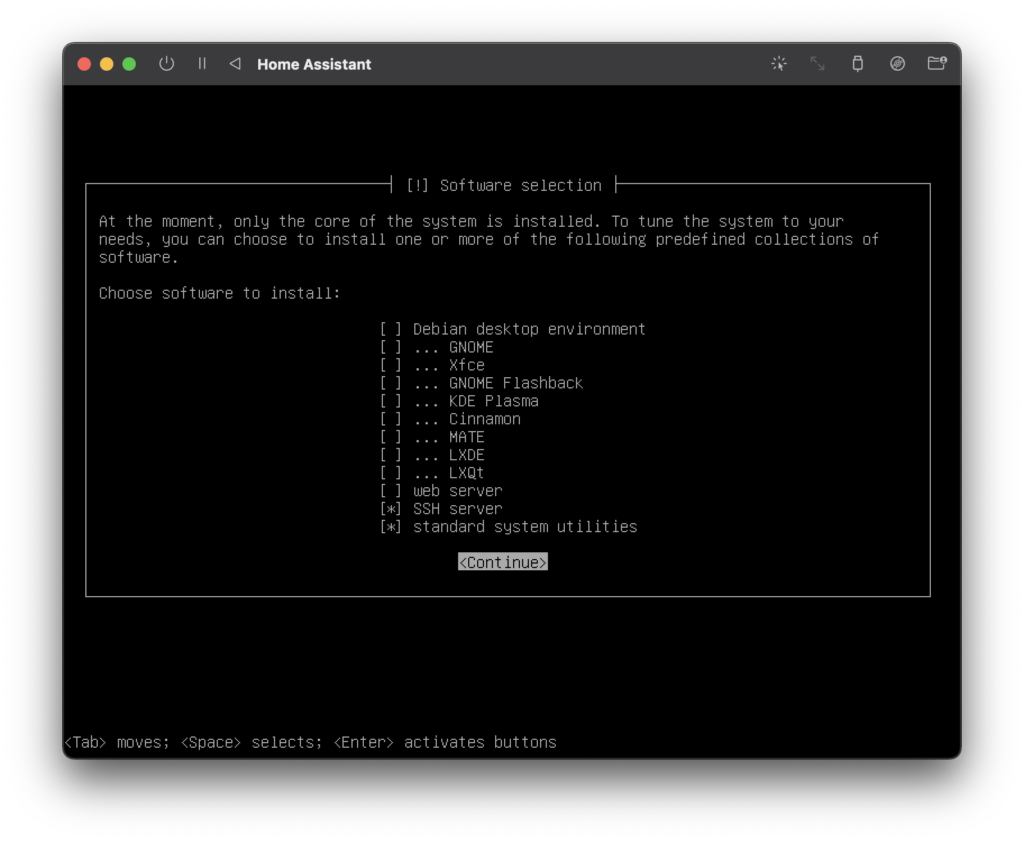The image size is (1024, 842).
Task: Pause the Home Assistant VM
Action: [202, 63]
